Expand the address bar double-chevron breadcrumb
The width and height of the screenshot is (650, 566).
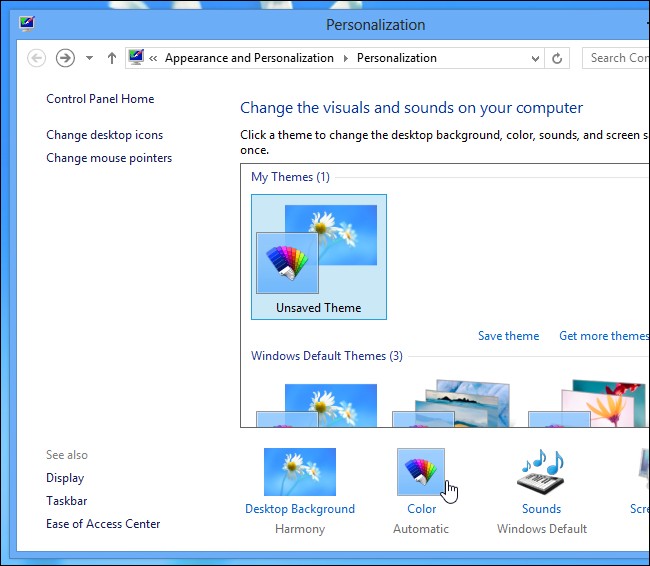[x=153, y=58]
